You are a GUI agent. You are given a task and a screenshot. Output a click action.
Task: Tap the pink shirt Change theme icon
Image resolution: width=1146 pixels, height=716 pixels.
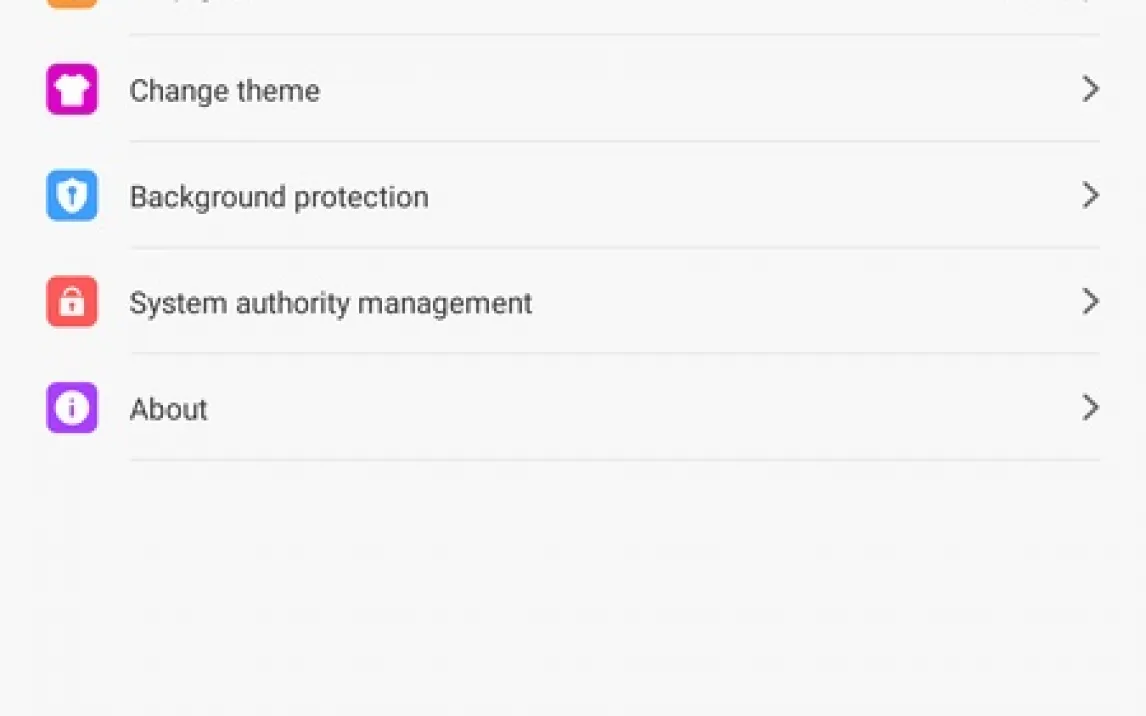[x=72, y=89]
